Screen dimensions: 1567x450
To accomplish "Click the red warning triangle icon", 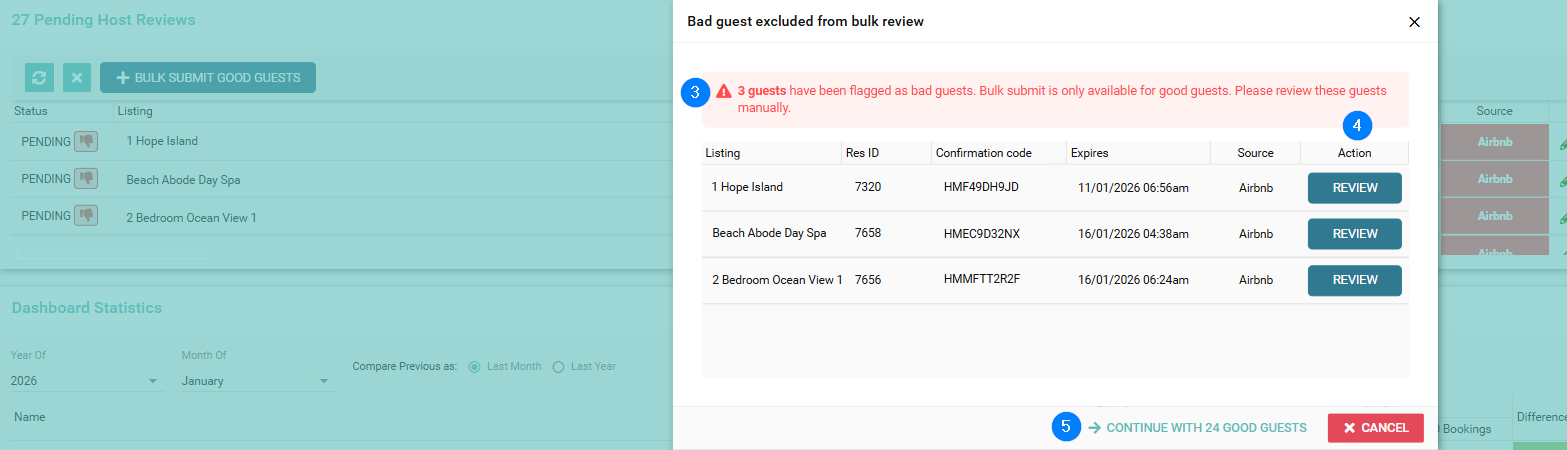I will 724,91.
